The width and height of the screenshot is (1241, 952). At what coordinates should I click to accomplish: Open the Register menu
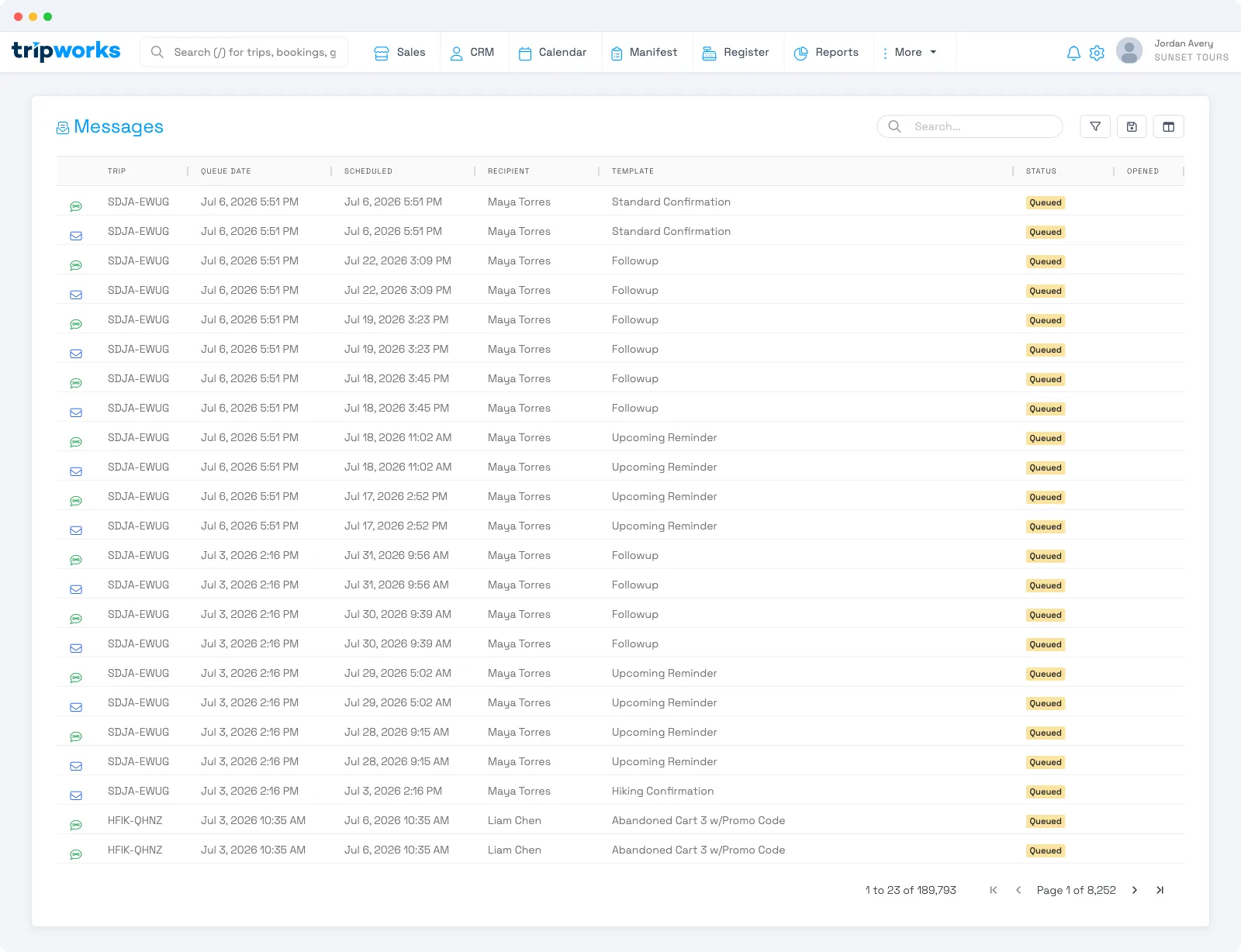pos(735,52)
